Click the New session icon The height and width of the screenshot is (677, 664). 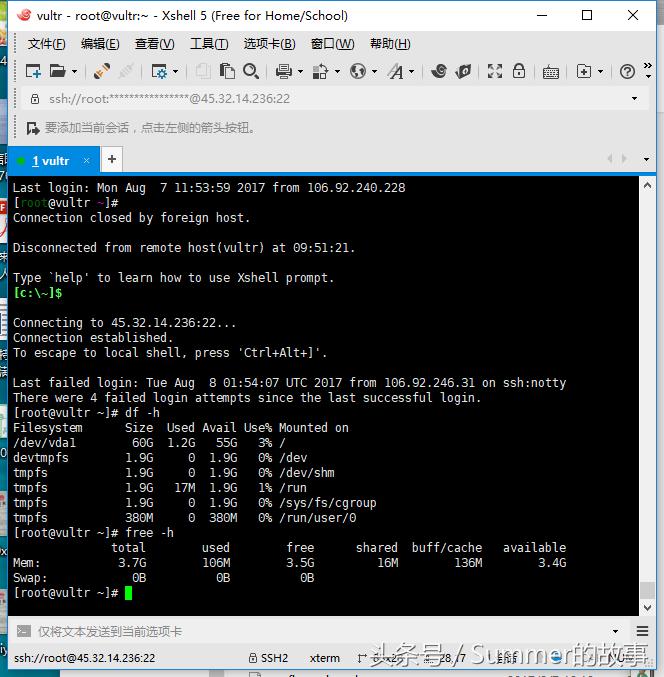click(33, 71)
